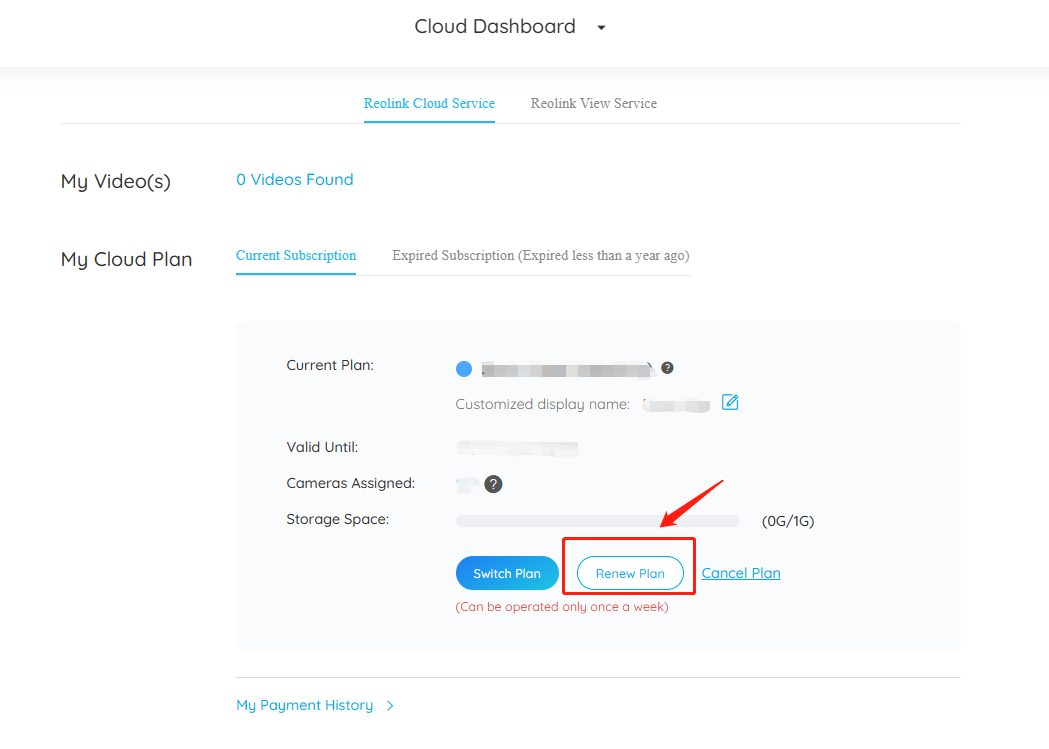Open the Cancel Plan link
The height and width of the screenshot is (749, 1049).
[x=741, y=573]
